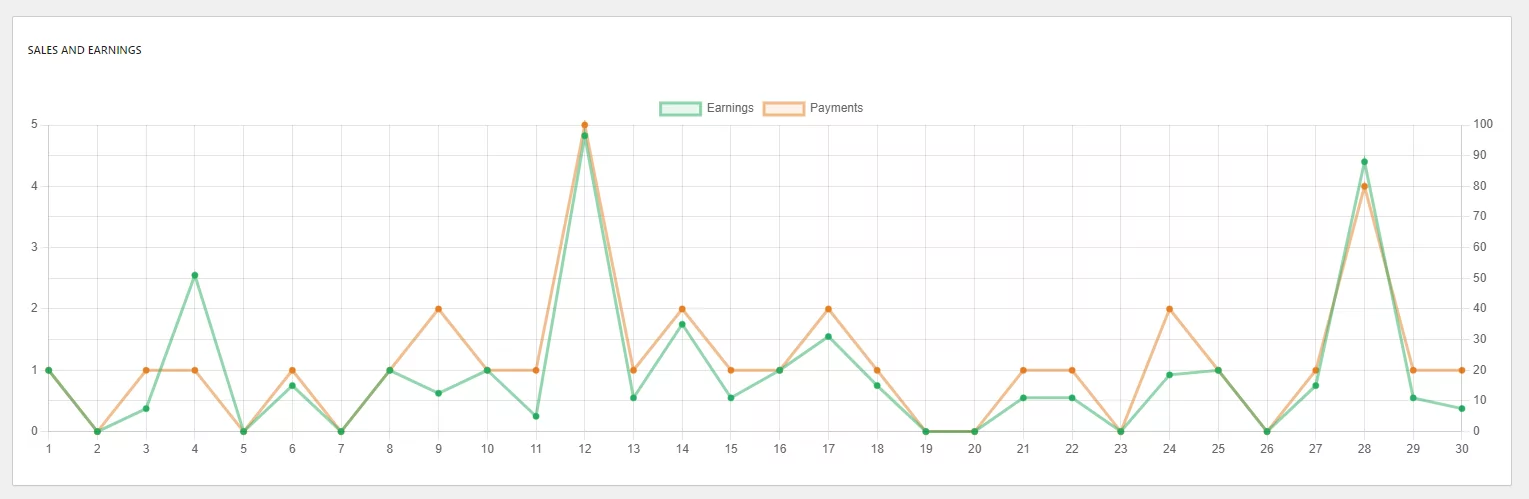Select the Earnings data point at day 3

(x=146, y=408)
